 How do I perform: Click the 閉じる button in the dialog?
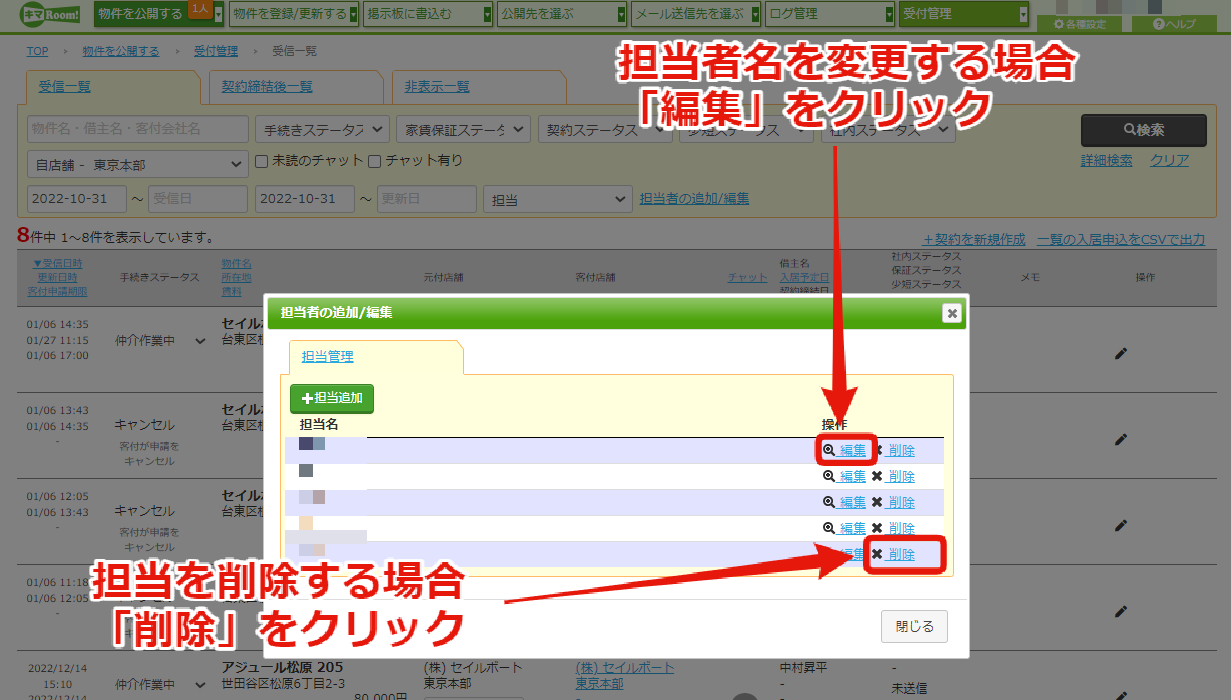tap(914, 627)
